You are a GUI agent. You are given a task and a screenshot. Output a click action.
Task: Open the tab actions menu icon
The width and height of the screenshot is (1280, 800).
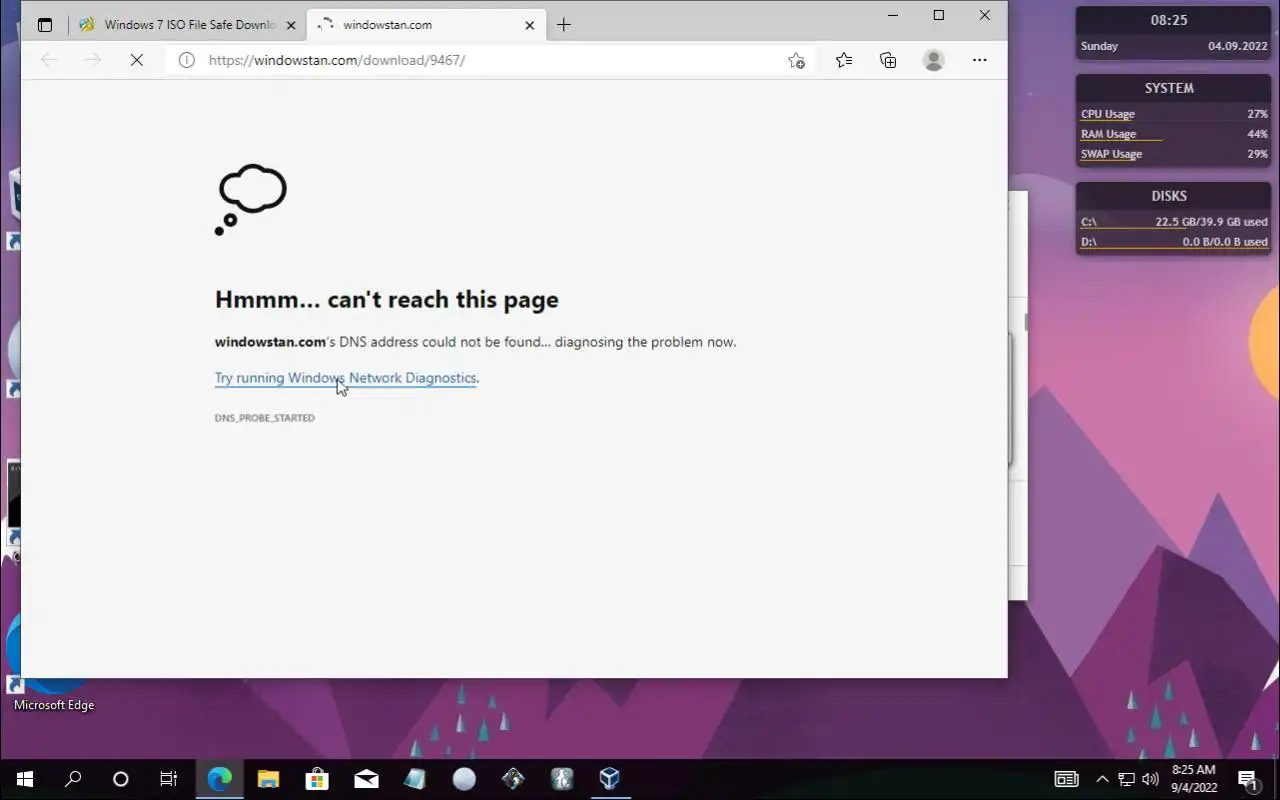coord(45,25)
